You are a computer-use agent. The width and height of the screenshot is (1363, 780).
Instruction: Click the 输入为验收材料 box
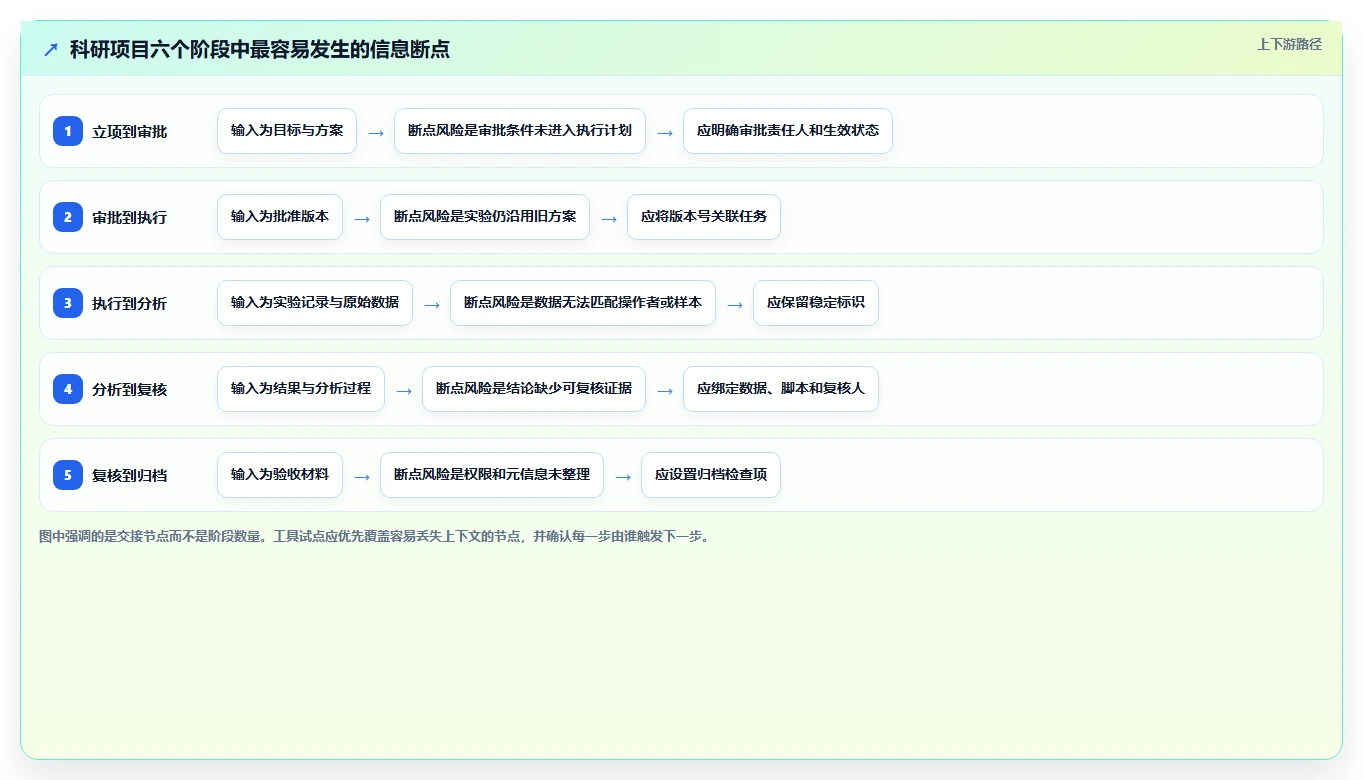(280, 475)
